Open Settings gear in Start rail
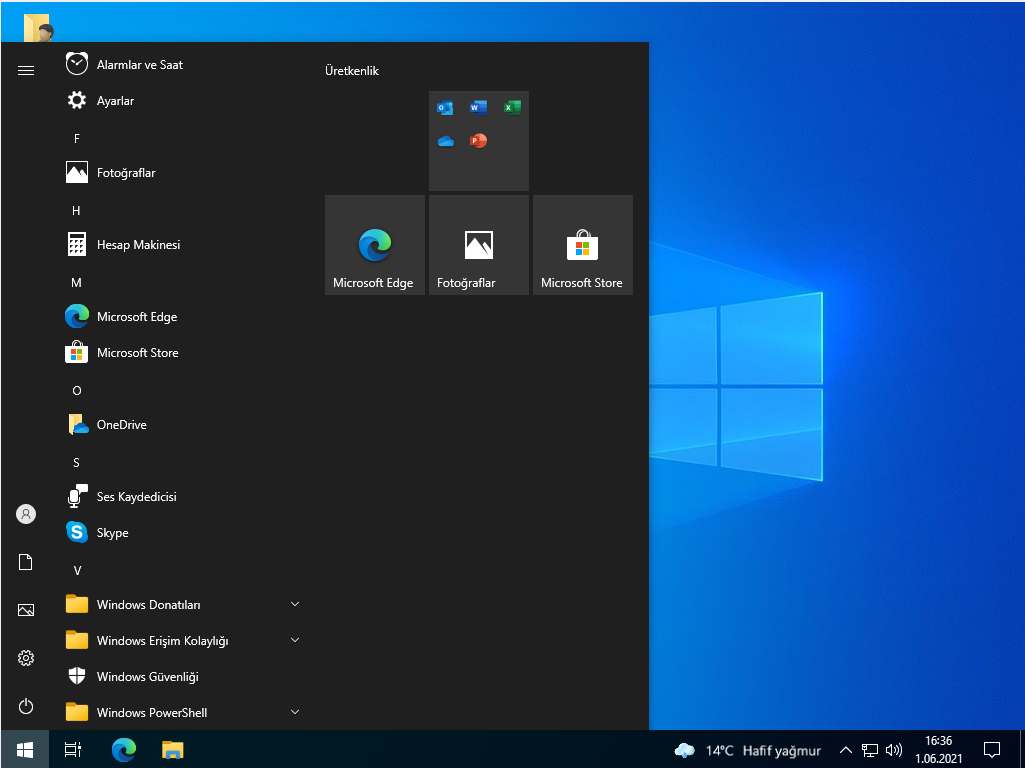Viewport: 1025px width, 768px height. click(x=26, y=658)
